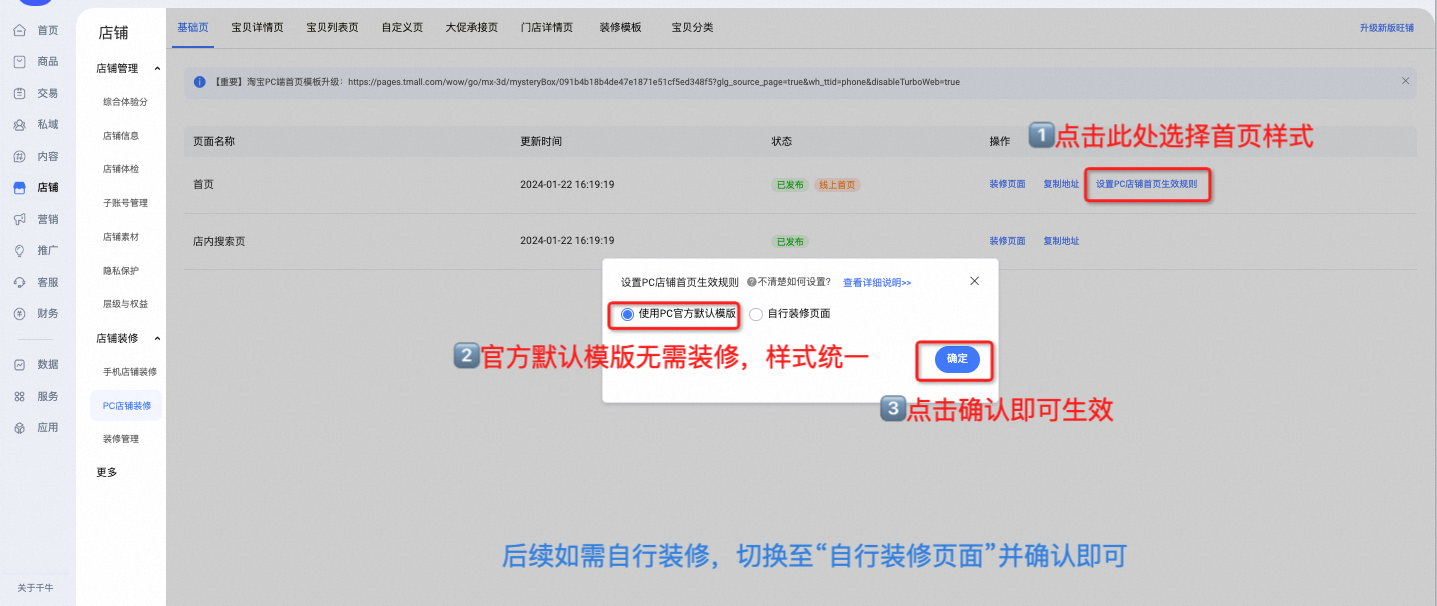Select 使用PC官方默认模版 radio option
The width and height of the screenshot is (1437, 606).
click(x=627, y=314)
